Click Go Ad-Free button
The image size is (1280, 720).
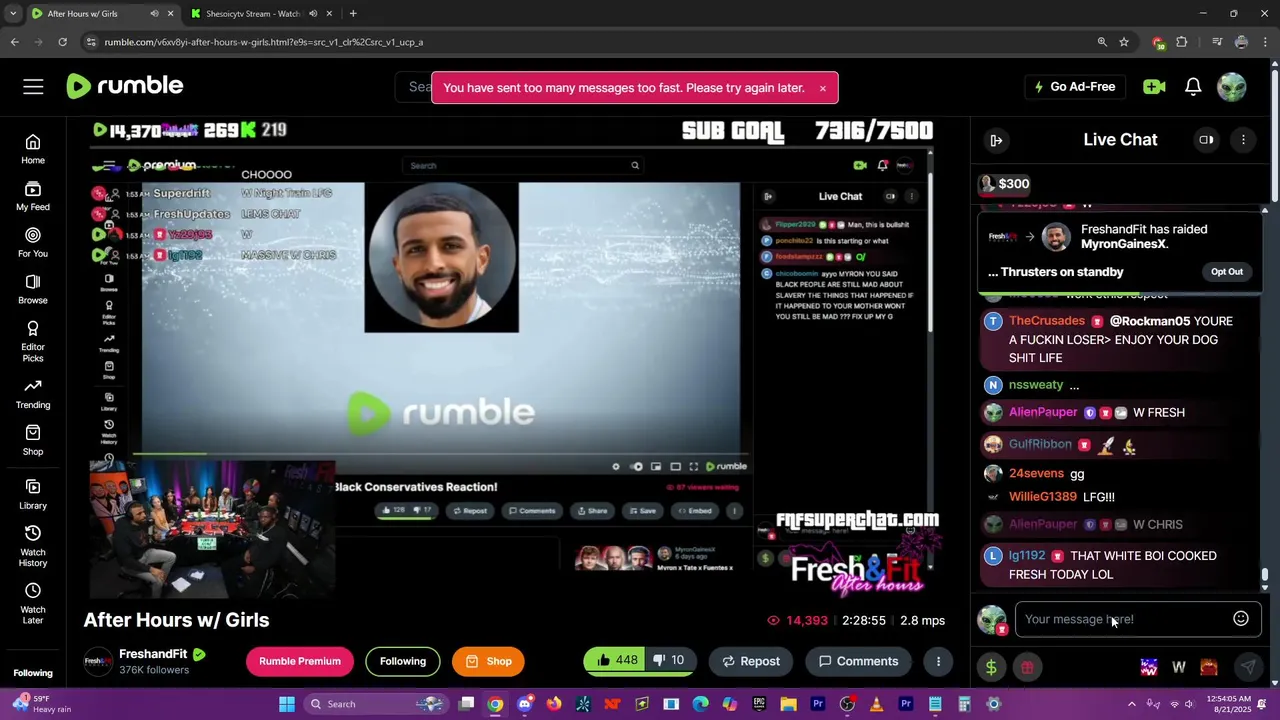tap(1074, 87)
